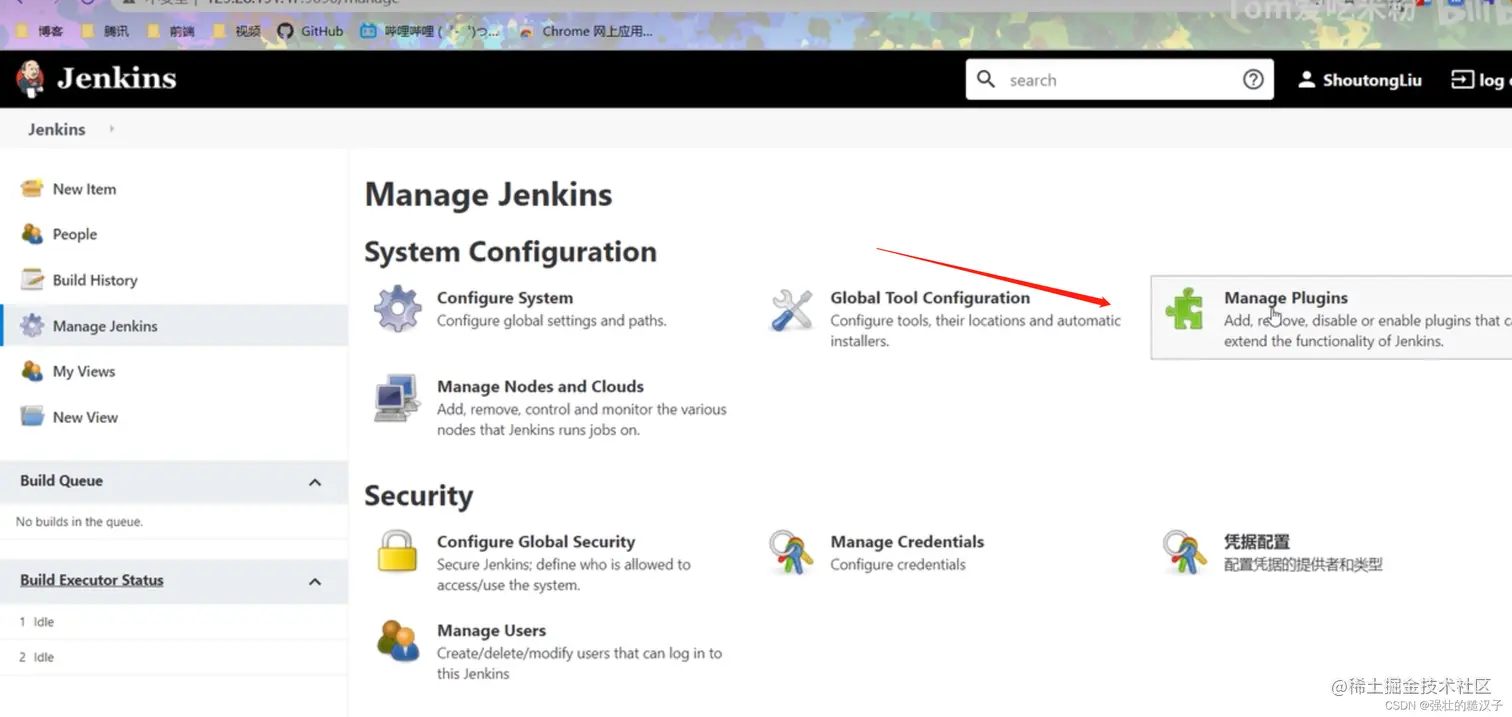Viewport: 1512px width, 717px height.
Task: Click the GitHub bookmark icon
Action: [x=285, y=31]
